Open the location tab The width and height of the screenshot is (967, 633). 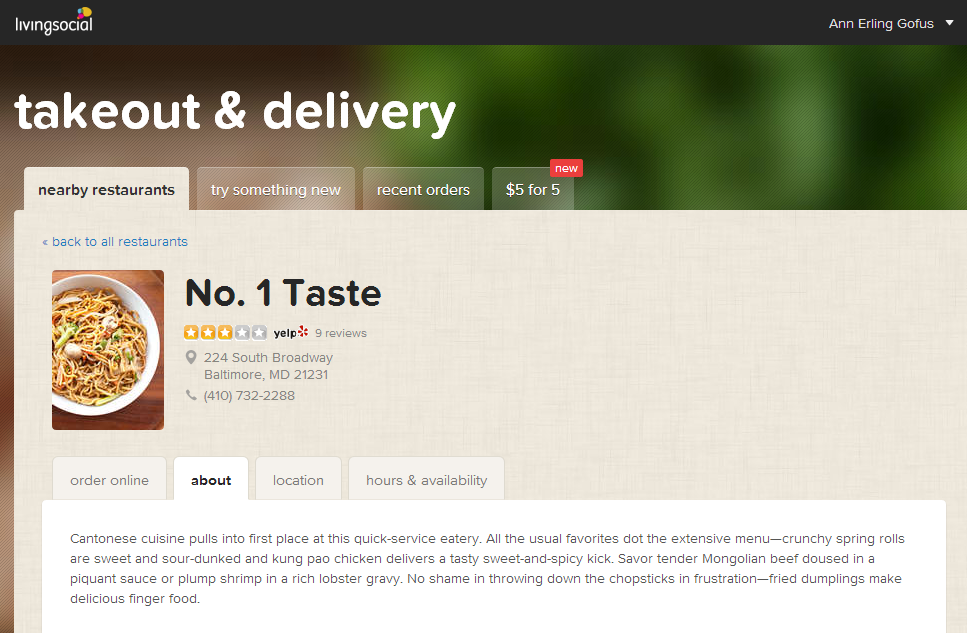(x=298, y=480)
